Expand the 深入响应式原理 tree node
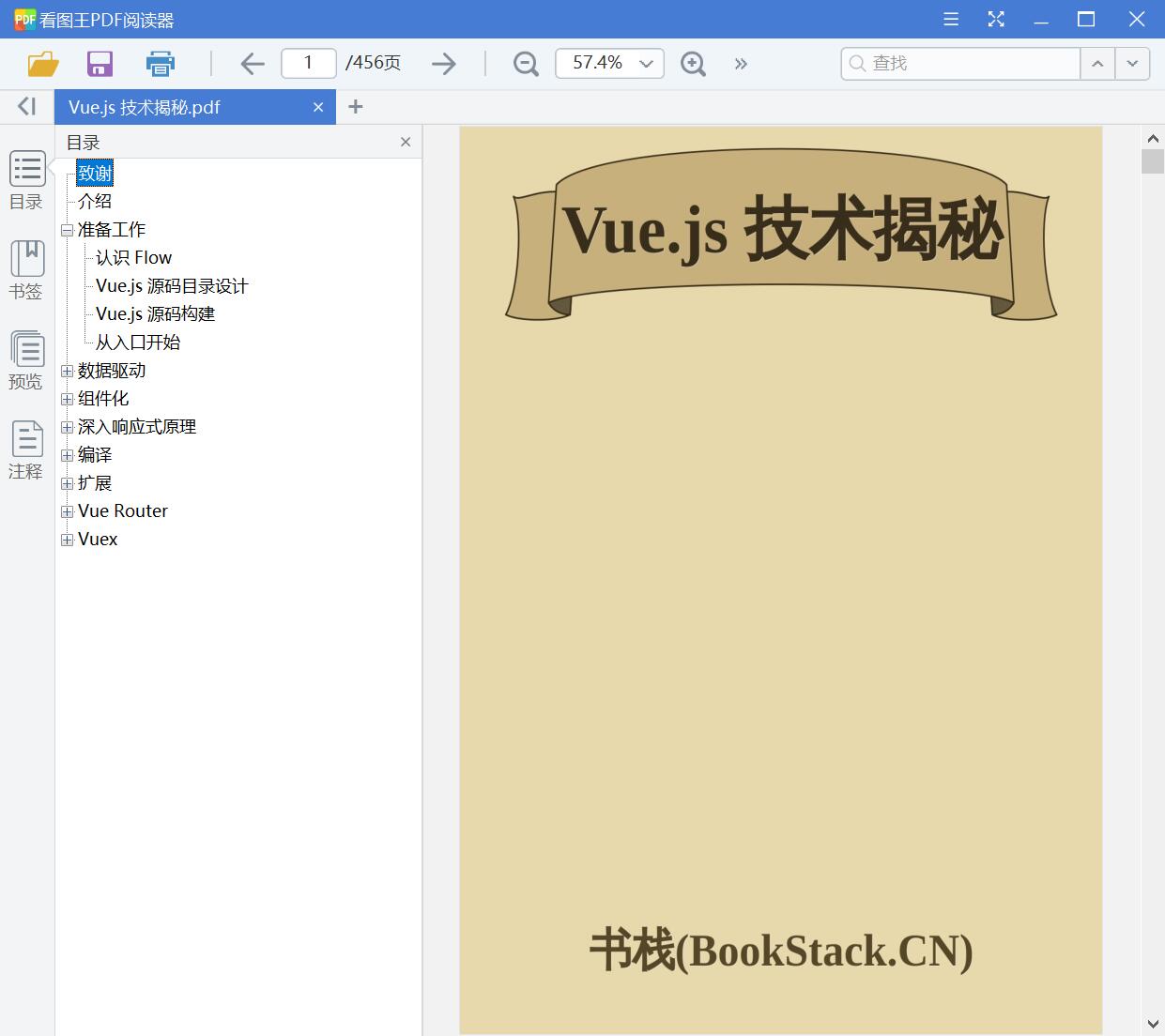The image size is (1165, 1036). [67, 427]
